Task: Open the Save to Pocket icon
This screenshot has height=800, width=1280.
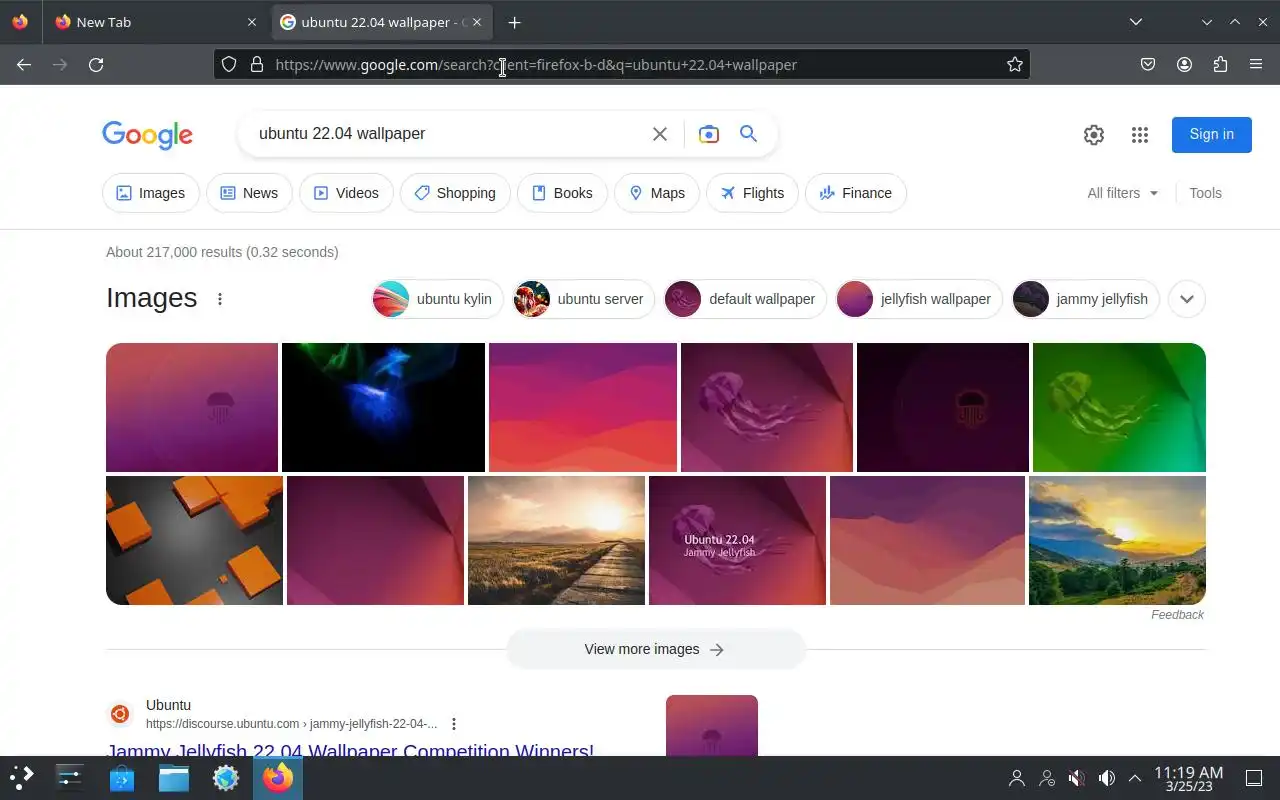Action: (x=1148, y=64)
